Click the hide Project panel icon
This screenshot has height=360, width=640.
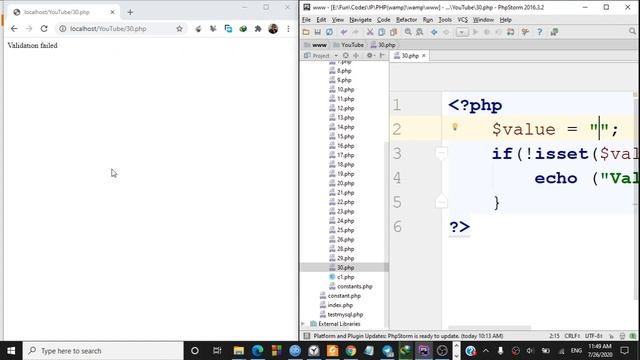click(382, 56)
